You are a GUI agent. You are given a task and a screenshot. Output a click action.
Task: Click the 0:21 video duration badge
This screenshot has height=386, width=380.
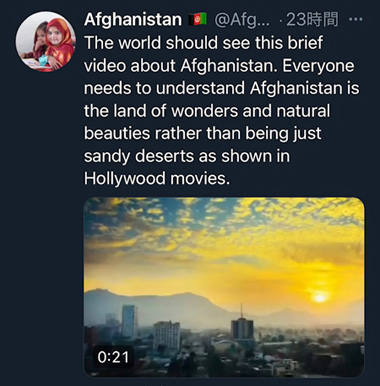coord(113,357)
